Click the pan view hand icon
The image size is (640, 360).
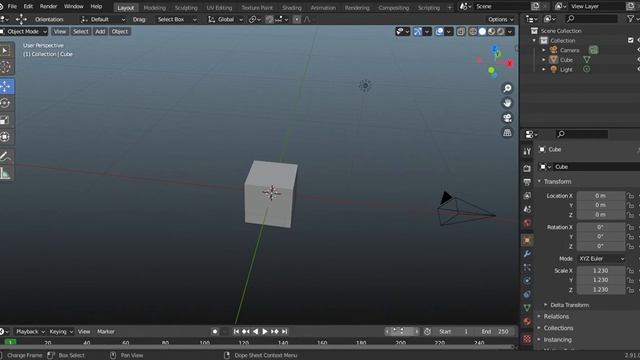pyautogui.click(x=507, y=103)
